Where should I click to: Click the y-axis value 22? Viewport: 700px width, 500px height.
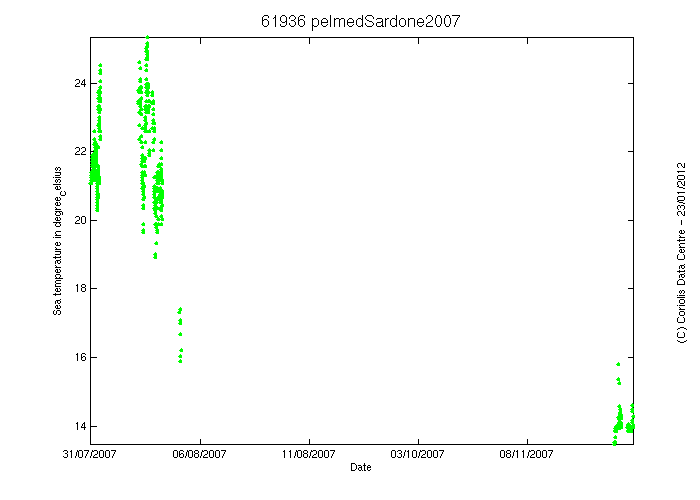coord(80,152)
